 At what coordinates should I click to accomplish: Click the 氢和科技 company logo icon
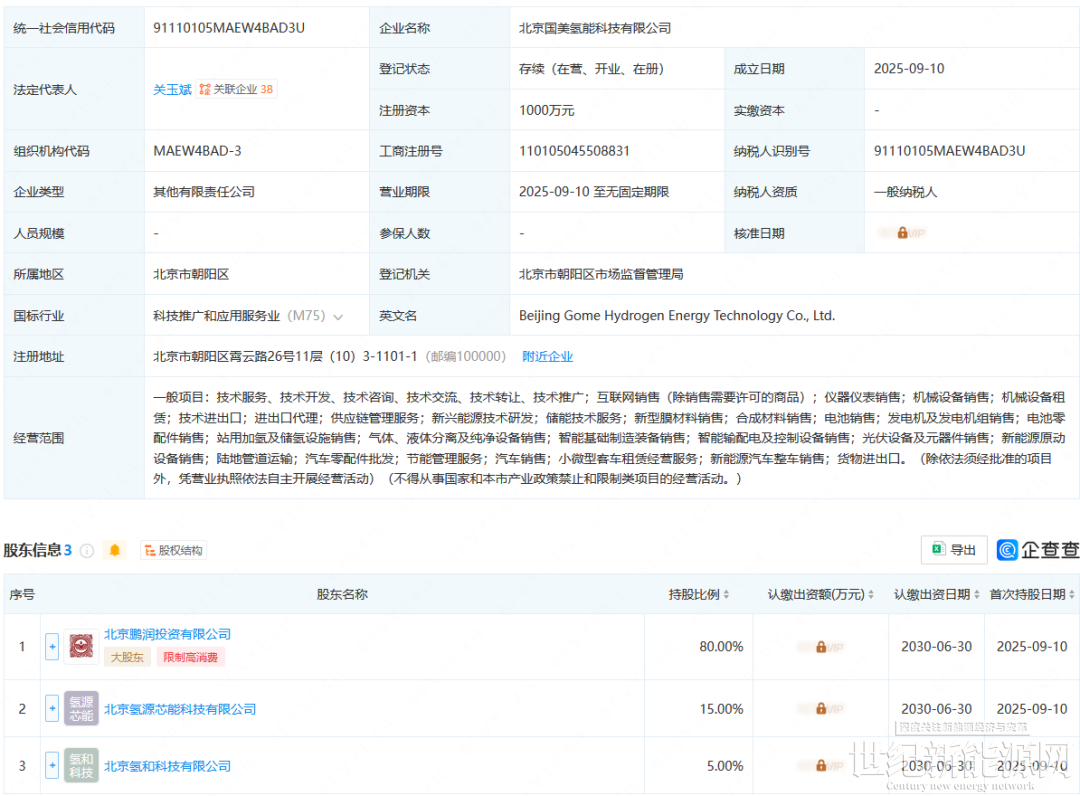pos(81,766)
